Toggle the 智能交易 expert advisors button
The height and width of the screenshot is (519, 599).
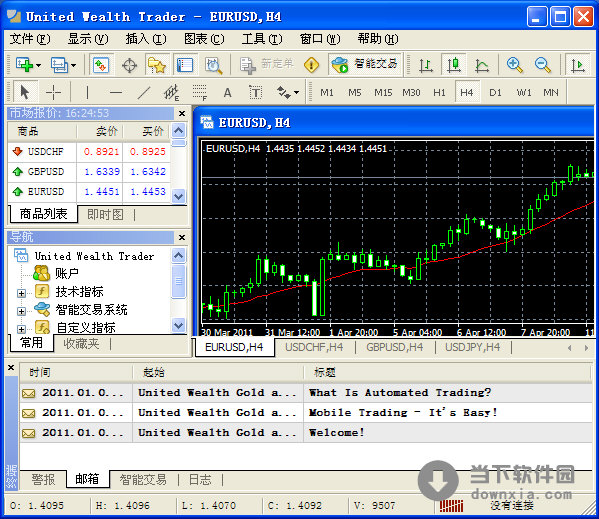coord(365,64)
